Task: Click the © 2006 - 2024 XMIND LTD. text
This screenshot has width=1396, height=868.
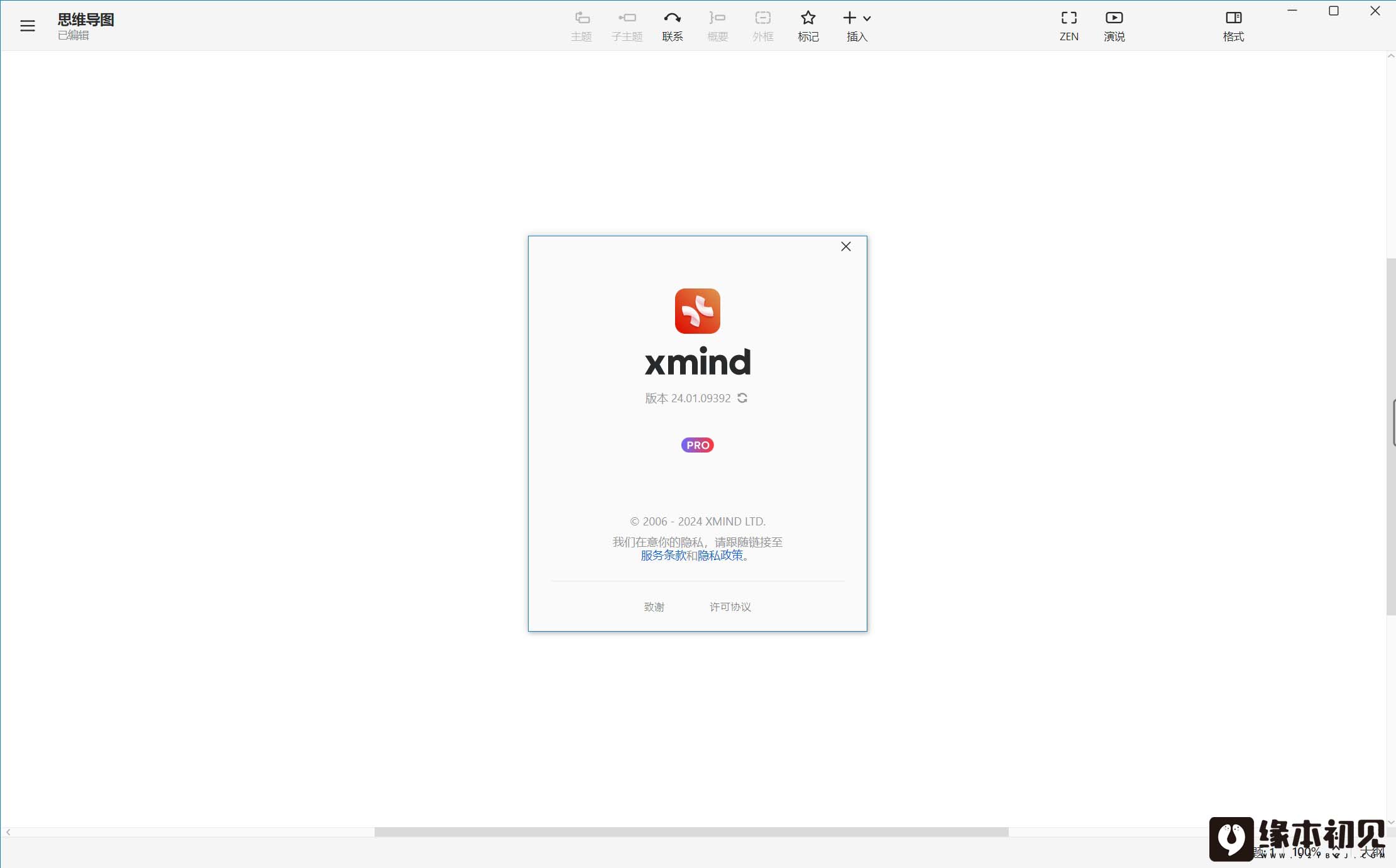Action: coord(698,521)
